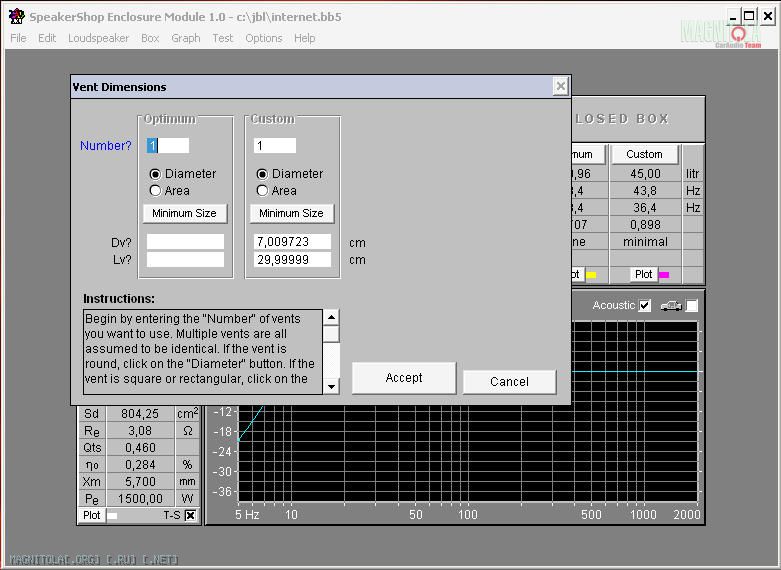This screenshot has width=781, height=570.
Task: Close the Vent Dimensions dialog
Action: pos(560,86)
